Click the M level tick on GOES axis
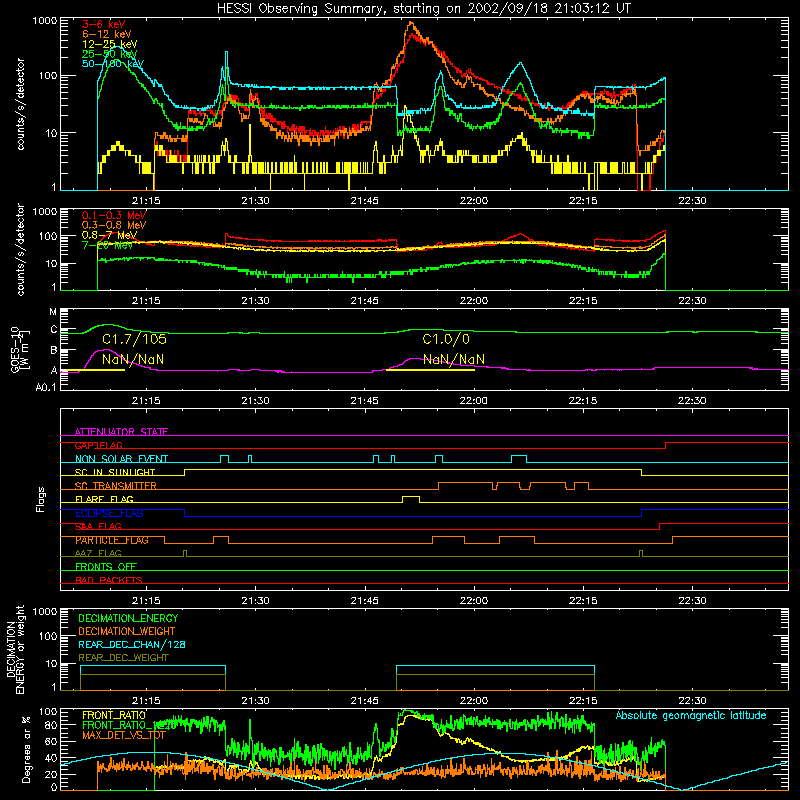The width and height of the screenshot is (800, 800). point(54,312)
